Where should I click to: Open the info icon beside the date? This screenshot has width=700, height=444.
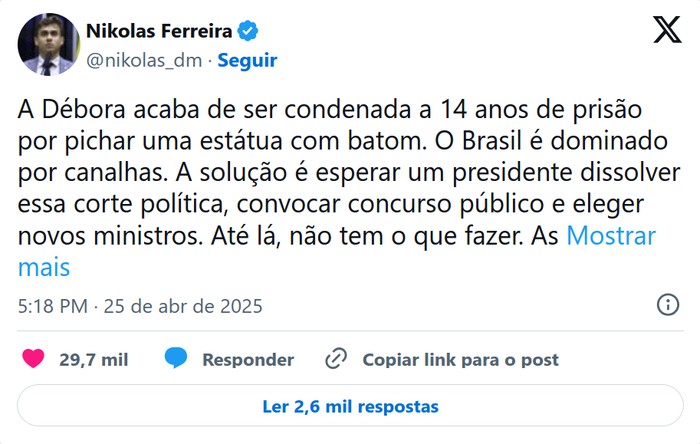pyautogui.click(x=668, y=305)
